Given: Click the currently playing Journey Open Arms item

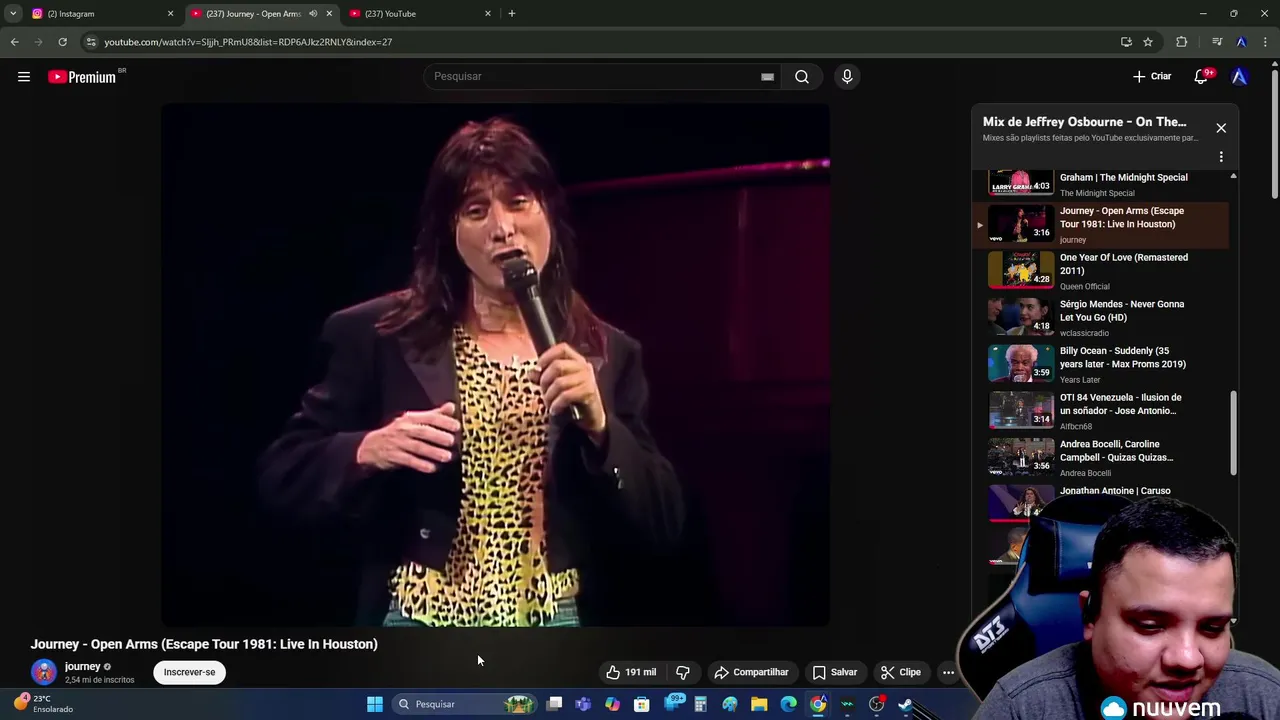Looking at the screenshot, I should point(1100,225).
